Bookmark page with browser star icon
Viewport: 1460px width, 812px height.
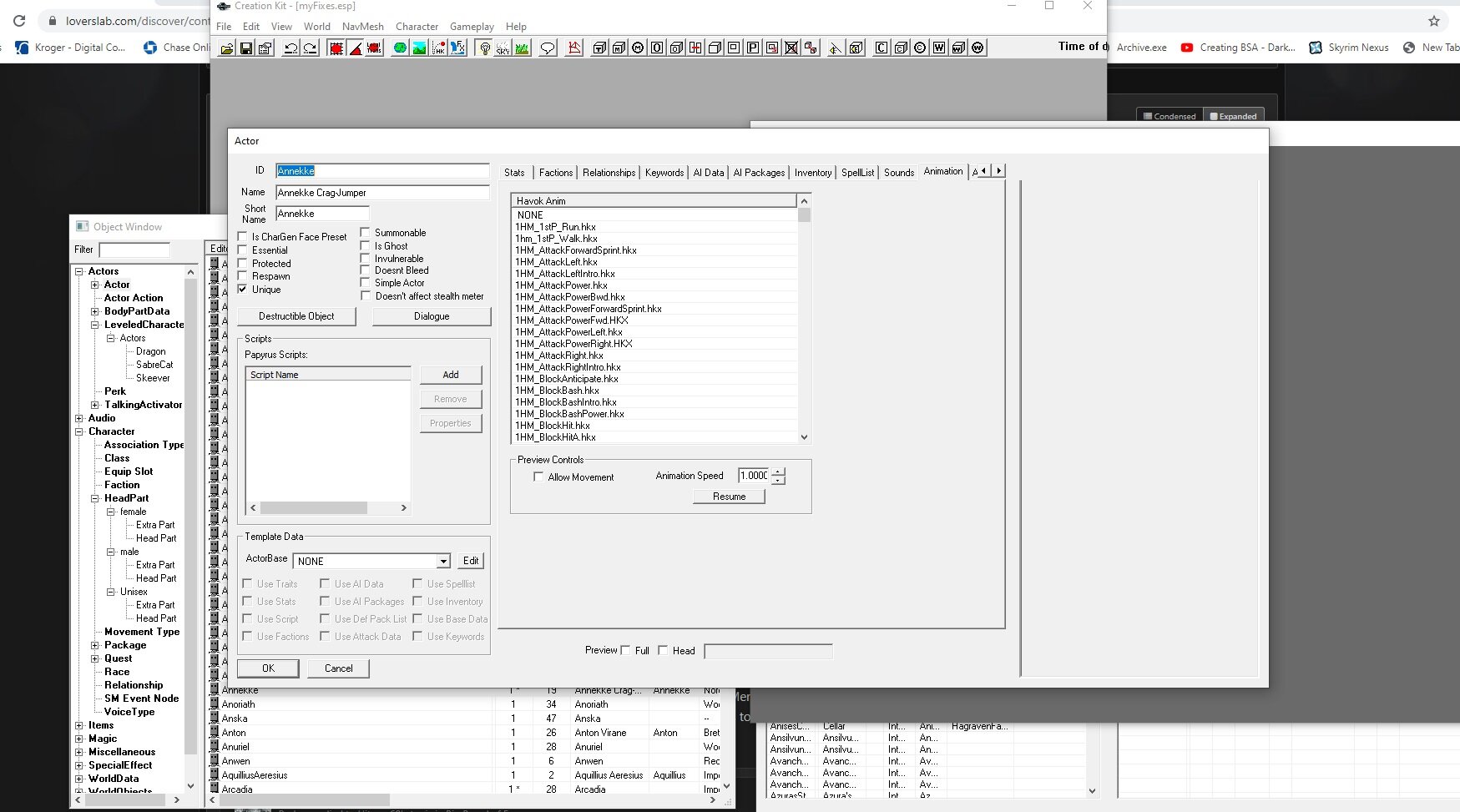[1434, 21]
